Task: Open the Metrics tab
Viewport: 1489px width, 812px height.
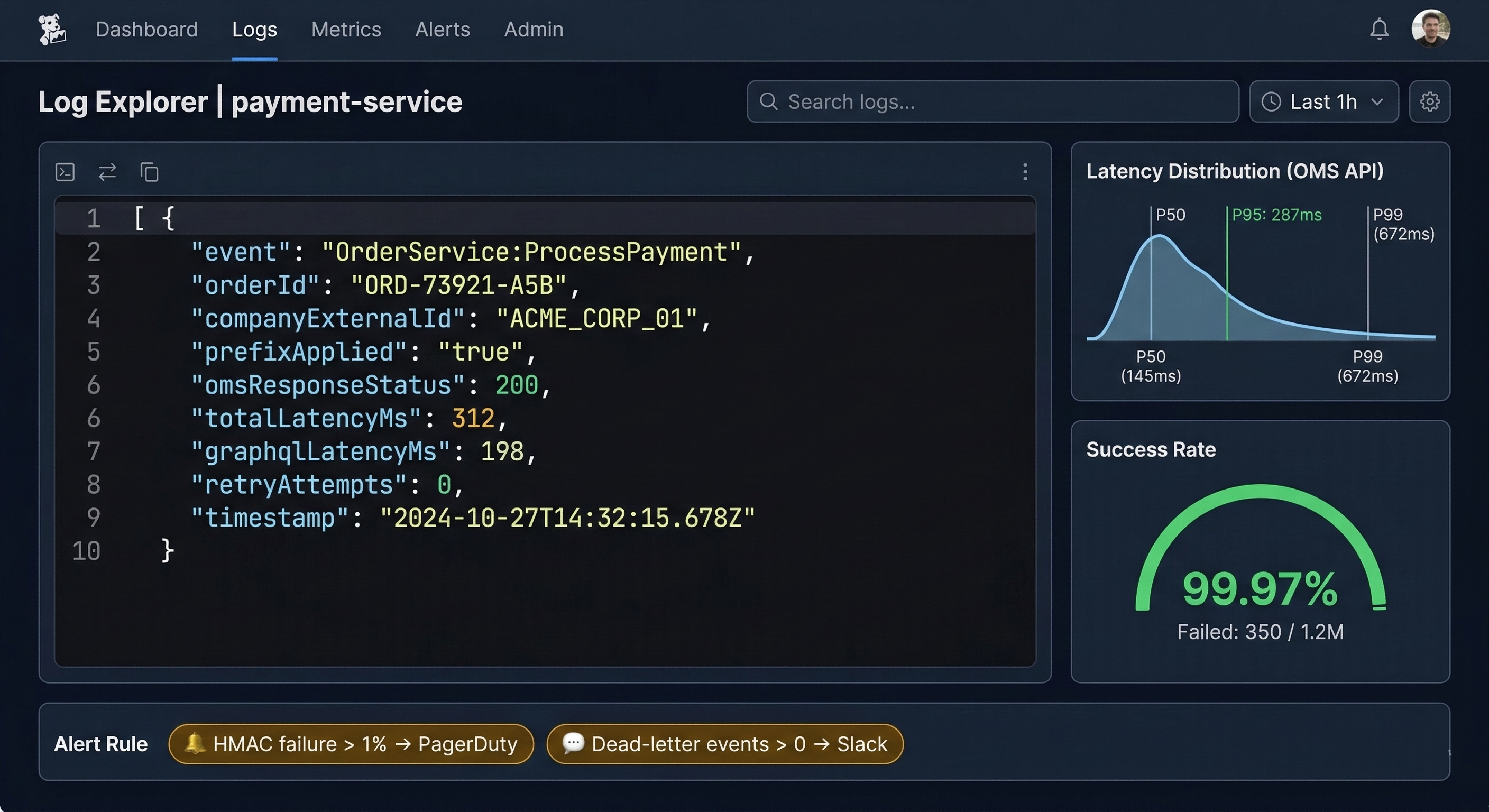Action: coord(346,30)
